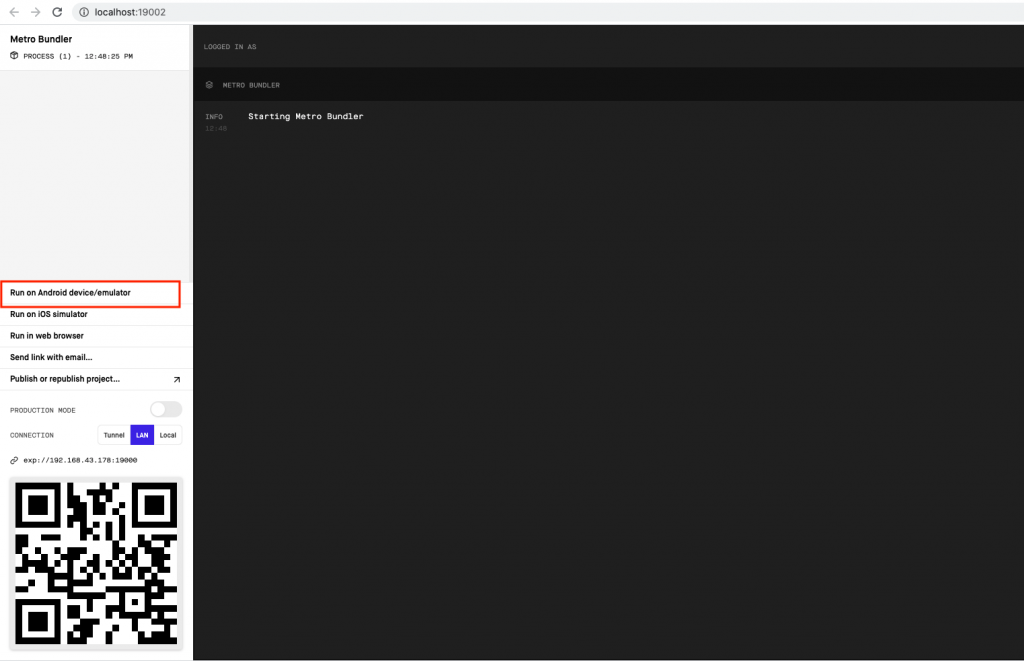This screenshot has height=661, width=1024.
Task: Go back with the browser back arrow
Action: click(x=14, y=12)
